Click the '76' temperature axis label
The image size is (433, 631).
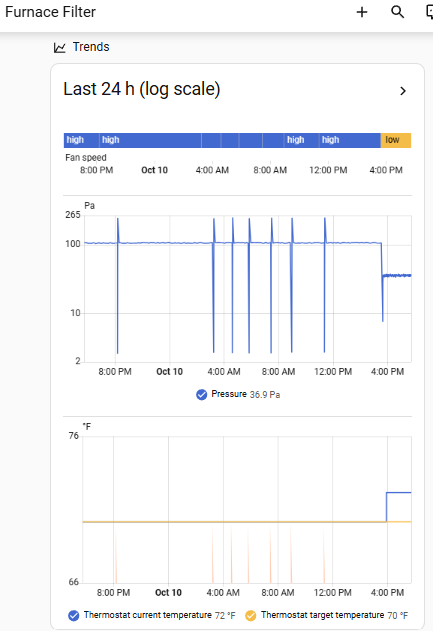74,436
